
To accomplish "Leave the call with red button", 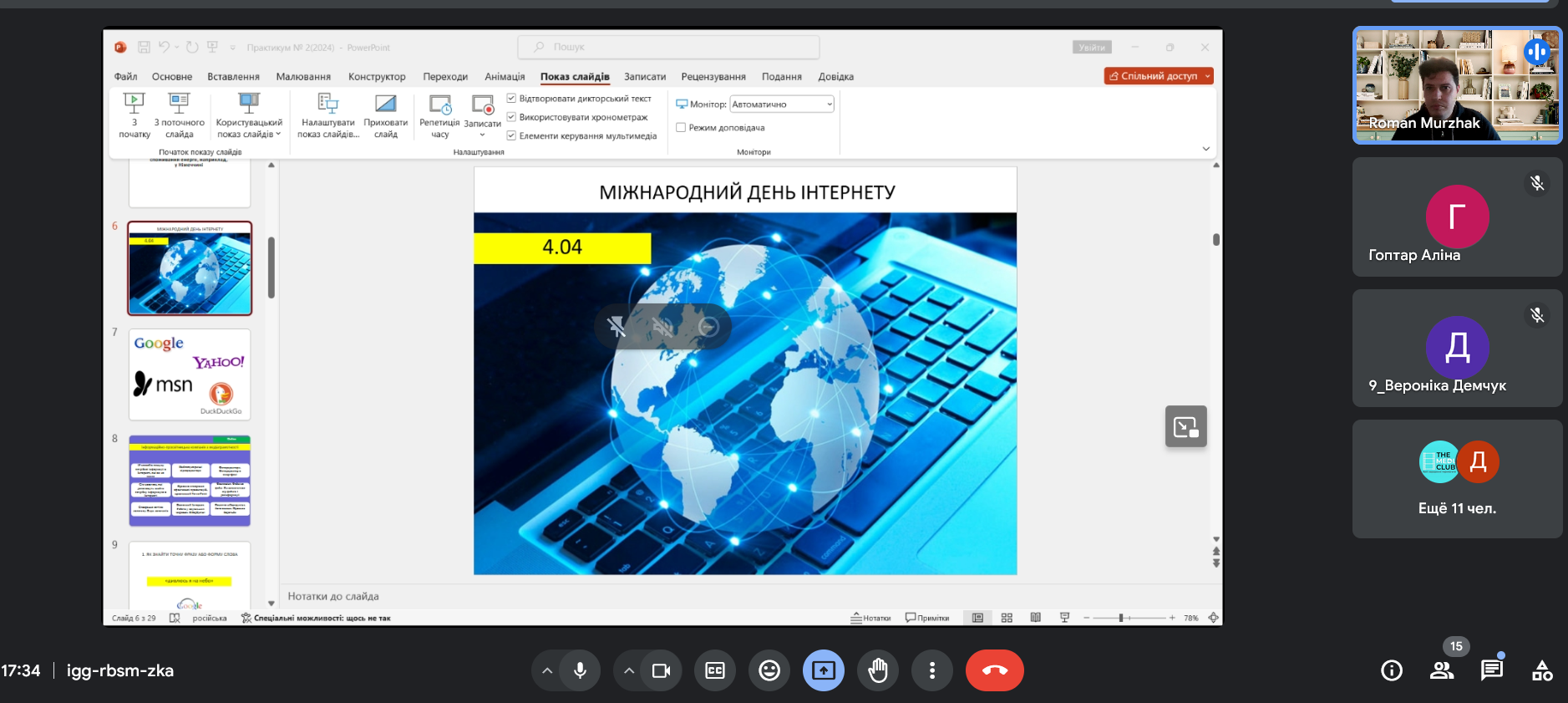I will point(994,670).
